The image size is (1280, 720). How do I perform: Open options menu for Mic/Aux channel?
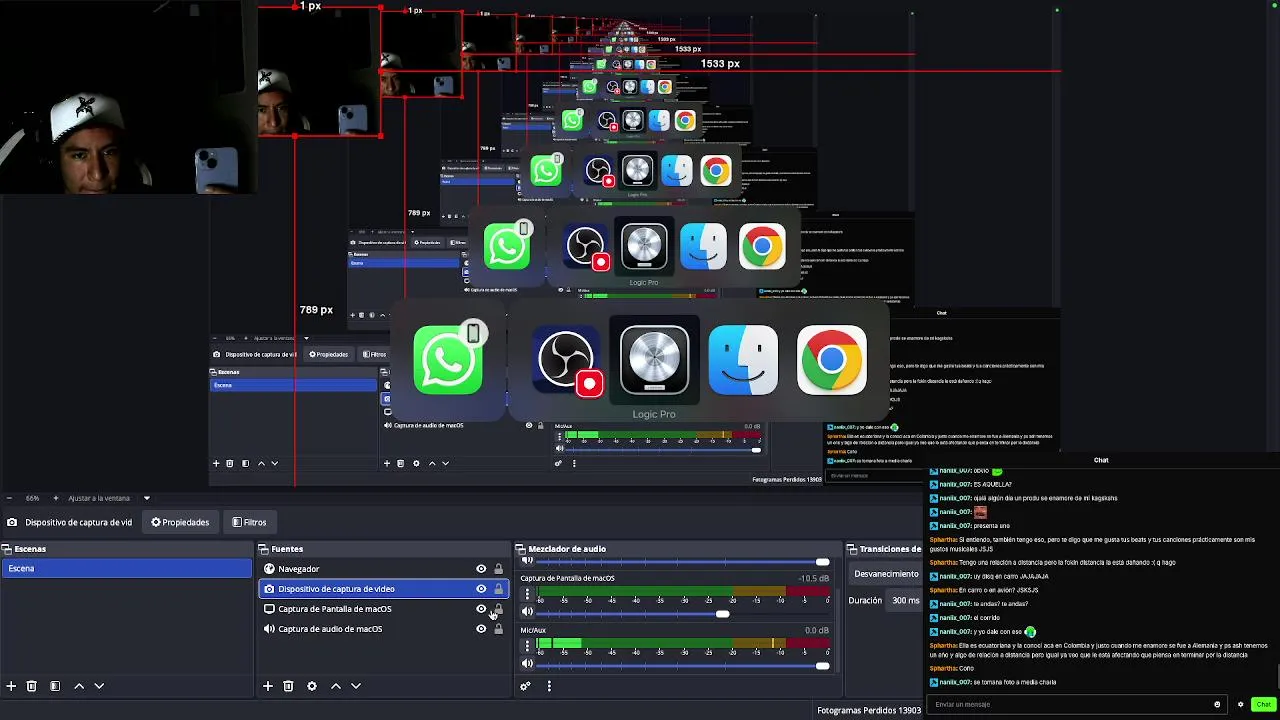click(x=527, y=646)
